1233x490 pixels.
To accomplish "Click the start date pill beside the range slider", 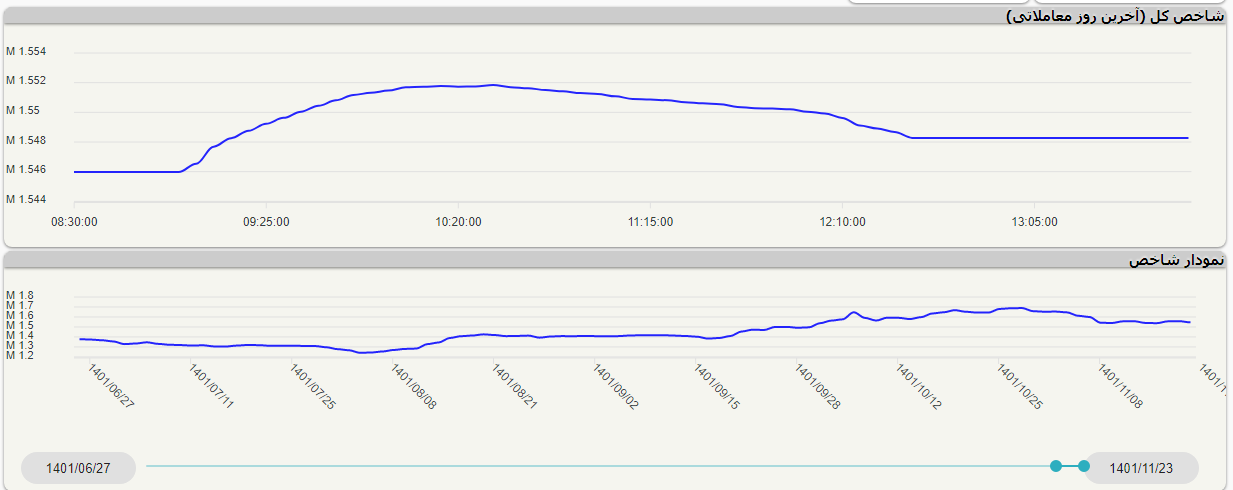I will [78, 468].
